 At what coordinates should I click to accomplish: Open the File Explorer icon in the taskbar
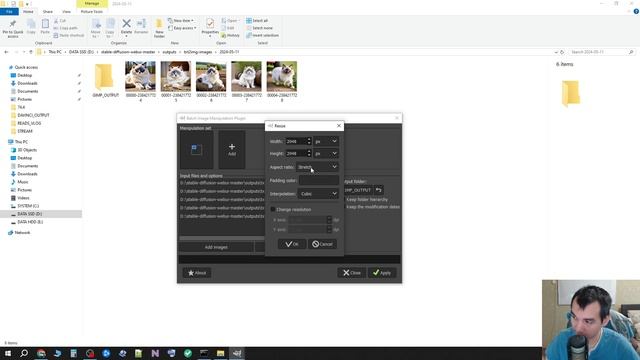[x=220, y=353]
